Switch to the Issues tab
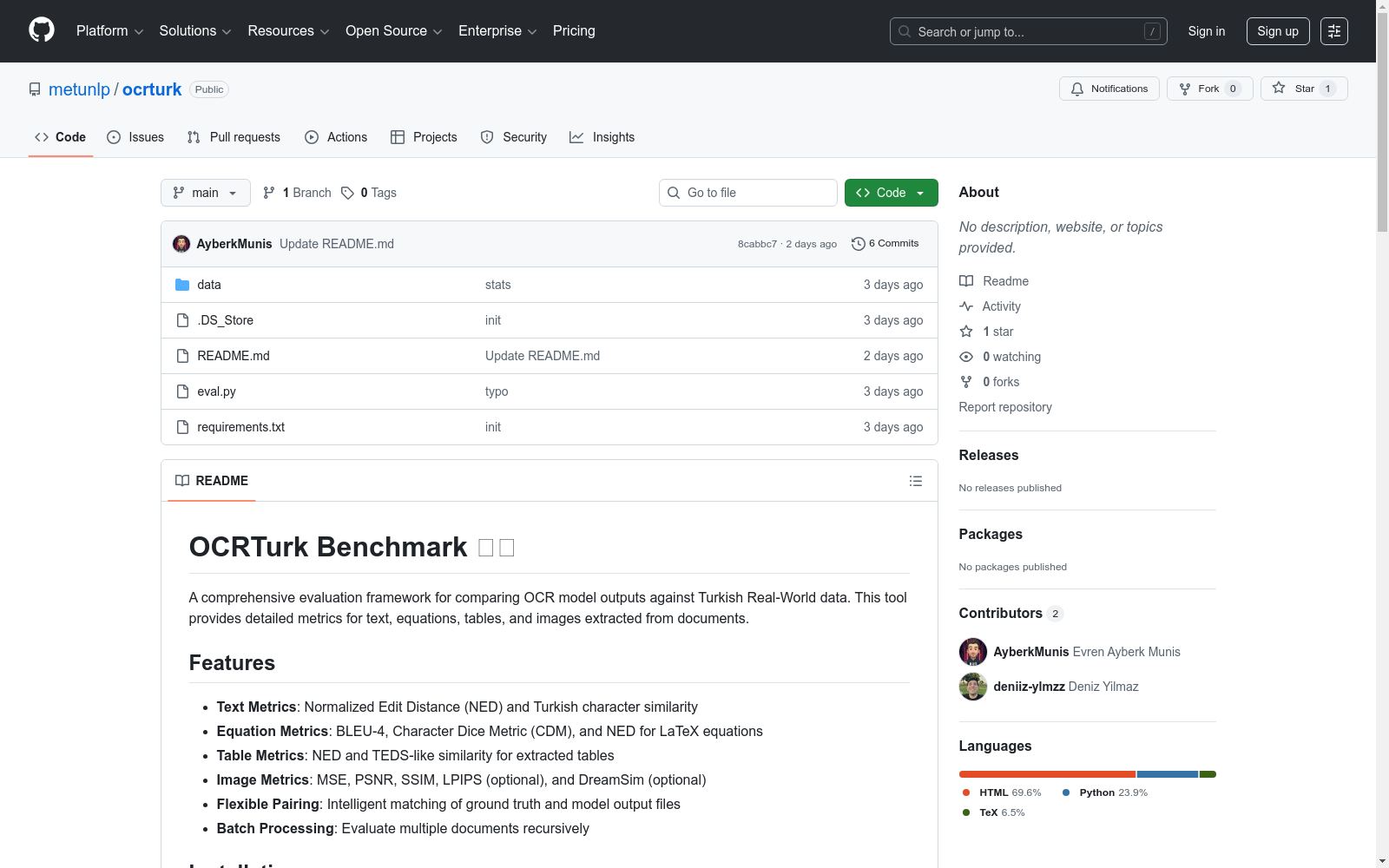Viewport: 1389px width, 868px height. (x=135, y=137)
